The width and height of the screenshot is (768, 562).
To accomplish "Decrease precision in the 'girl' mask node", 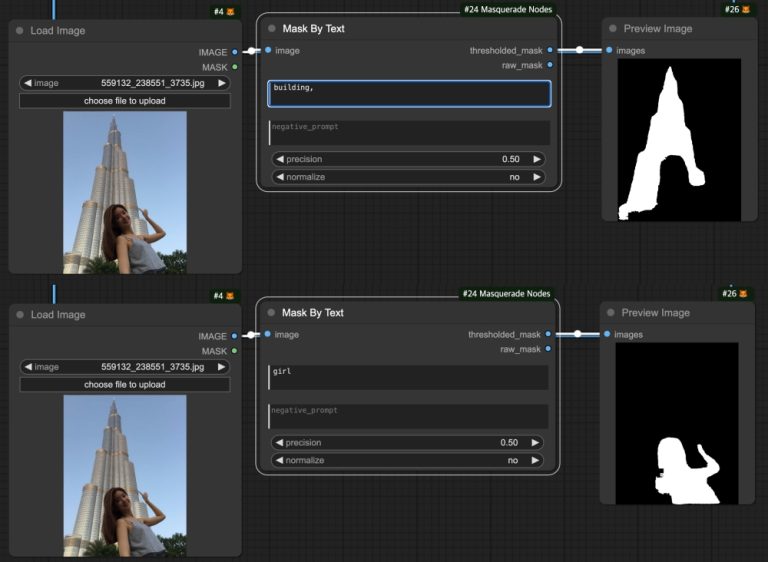I will pos(279,442).
